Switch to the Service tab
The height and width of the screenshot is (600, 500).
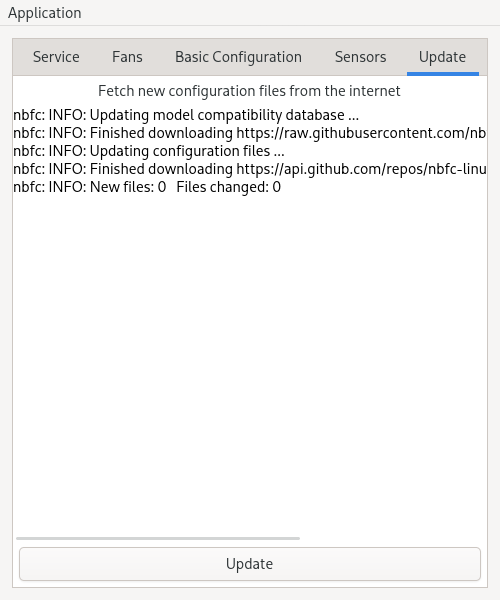56,57
